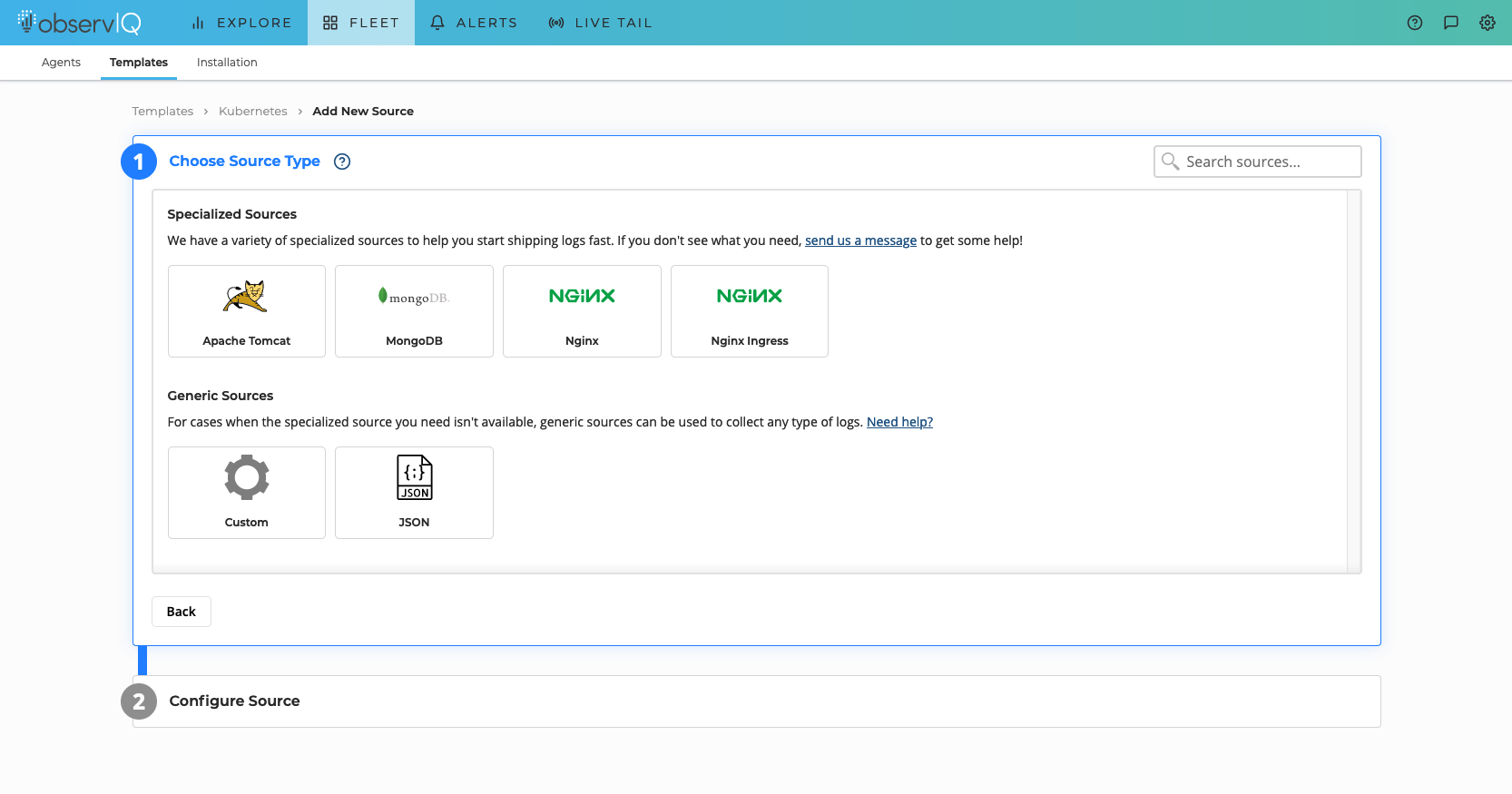Click the Configure Source step heading

click(234, 701)
